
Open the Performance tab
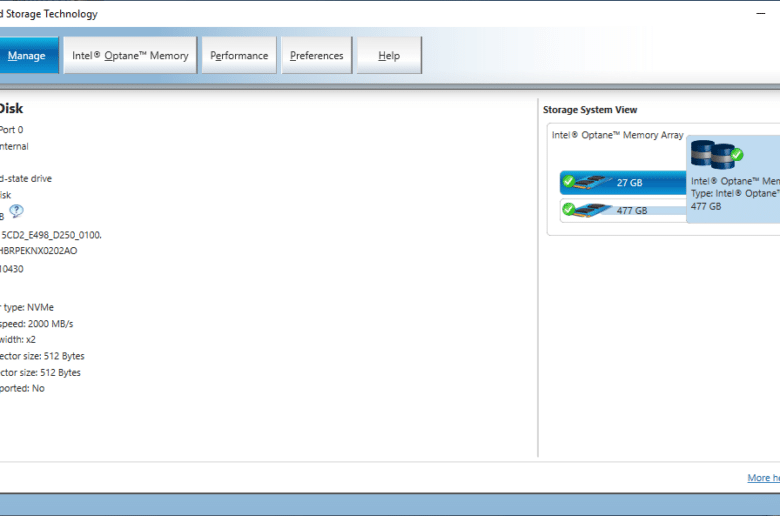point(239,55)
